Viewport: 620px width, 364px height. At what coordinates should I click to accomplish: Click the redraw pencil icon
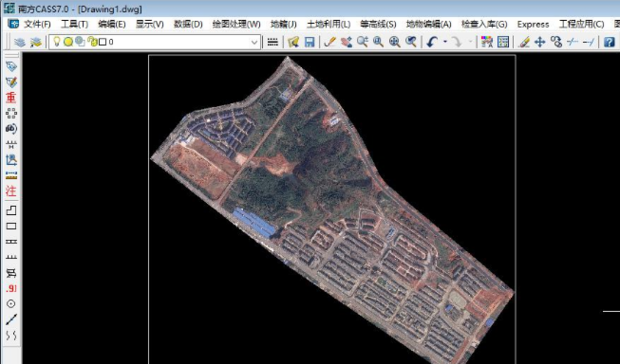(329, 42)
